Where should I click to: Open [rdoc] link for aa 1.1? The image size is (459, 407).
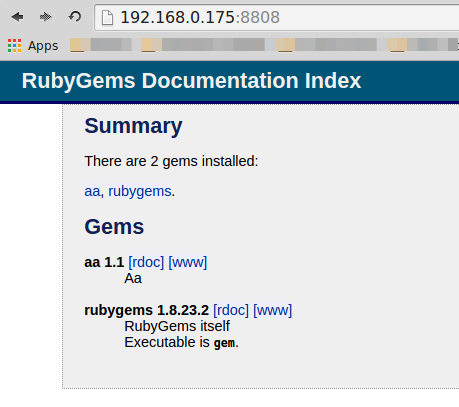tap(146, 262)
